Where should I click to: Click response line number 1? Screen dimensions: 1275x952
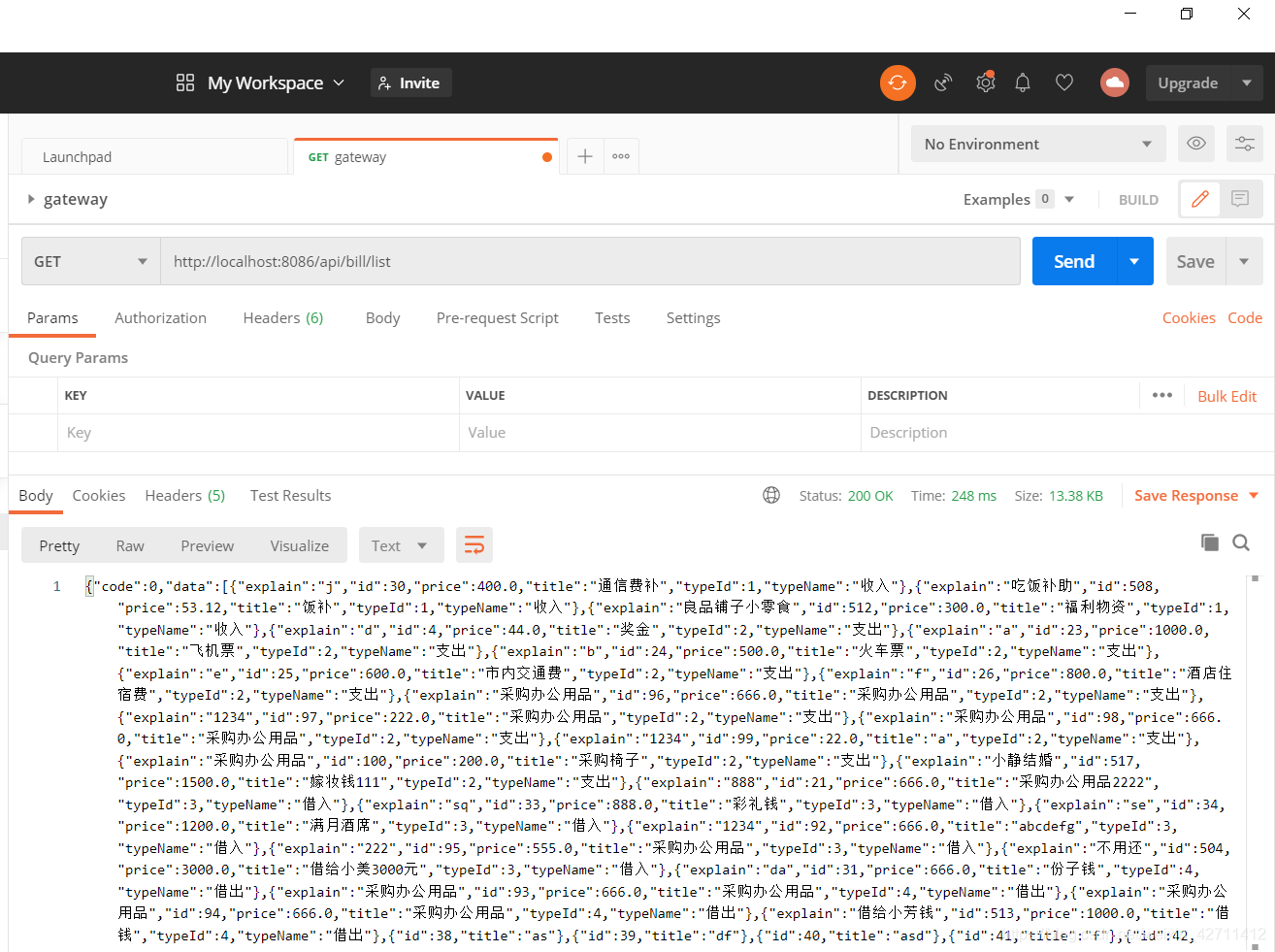pos(57,586)
